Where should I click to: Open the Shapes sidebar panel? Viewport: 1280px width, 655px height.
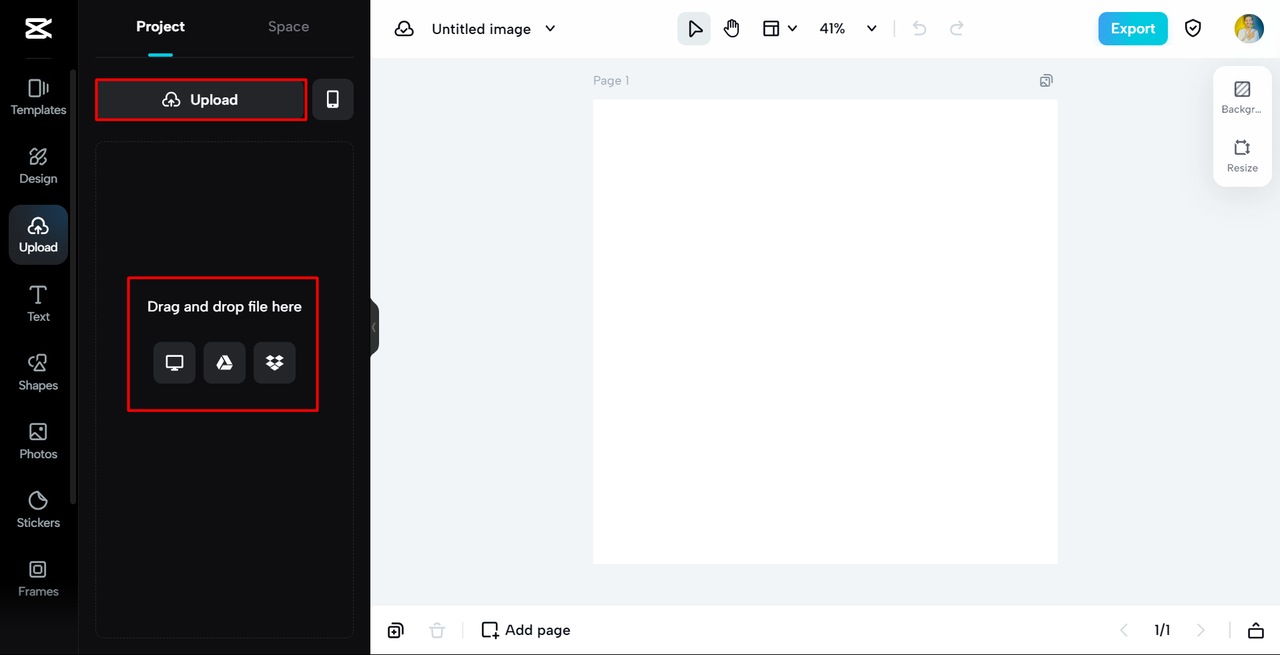pos(38,373)
